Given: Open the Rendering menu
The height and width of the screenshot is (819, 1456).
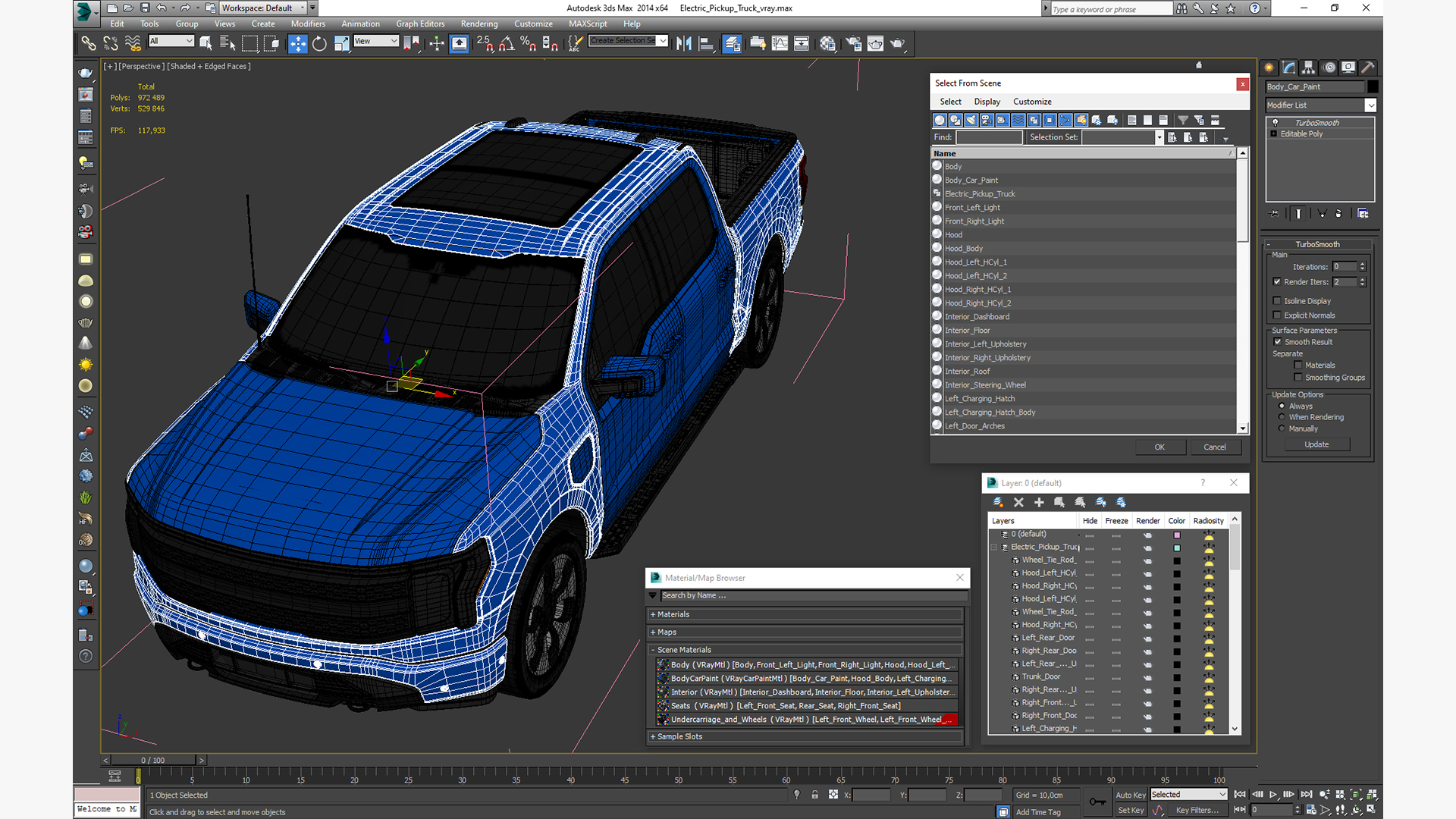Looking at the screenshot, I should point(479,24).
